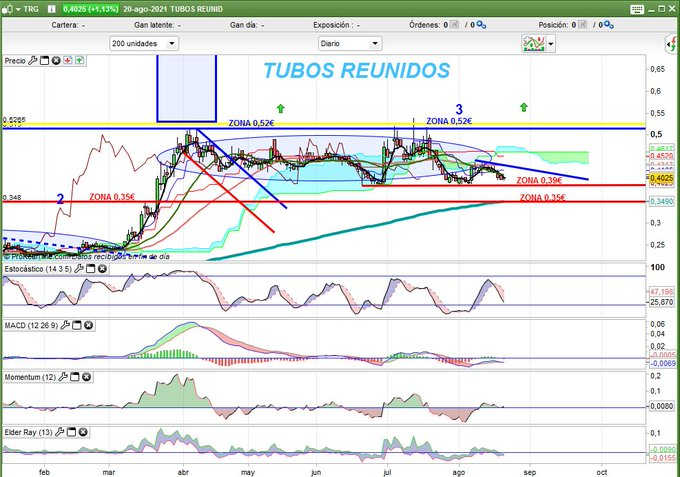Open the on-screen keyboard shortcuts icon

(637, 9)
